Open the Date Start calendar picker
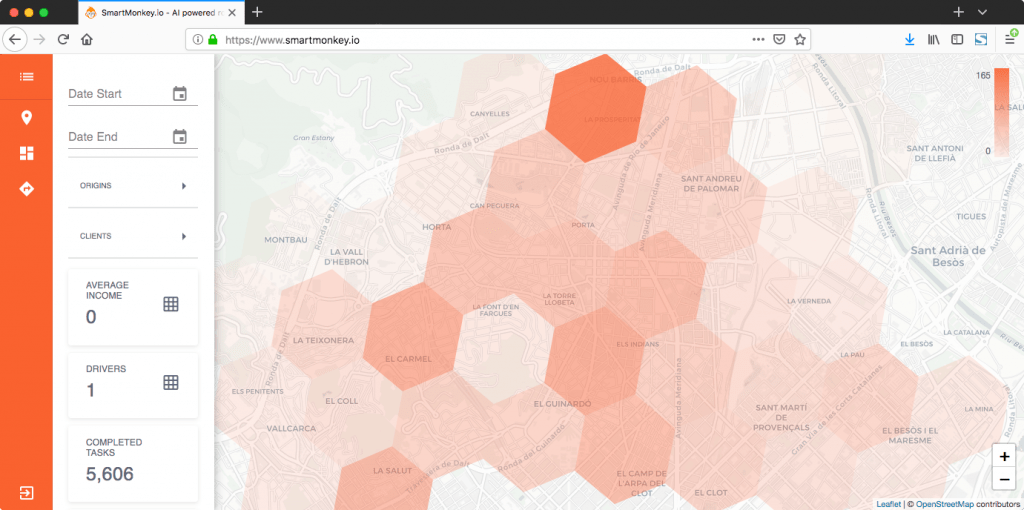 (x=180, y=93)
